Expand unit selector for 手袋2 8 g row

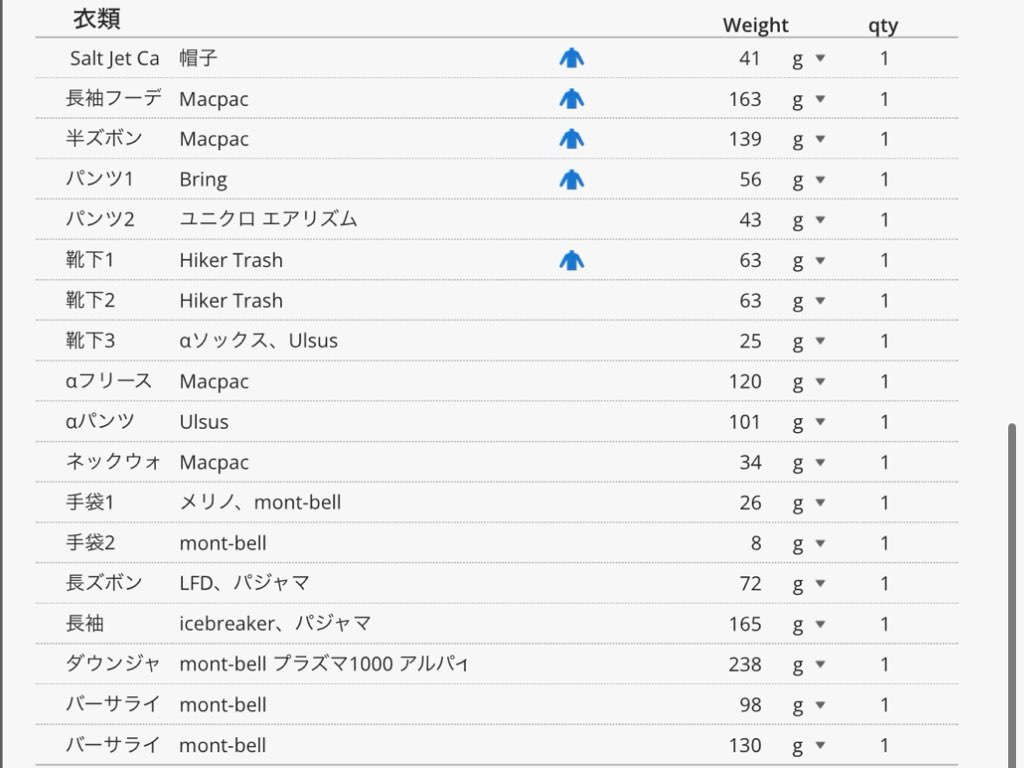pos(808,544)
